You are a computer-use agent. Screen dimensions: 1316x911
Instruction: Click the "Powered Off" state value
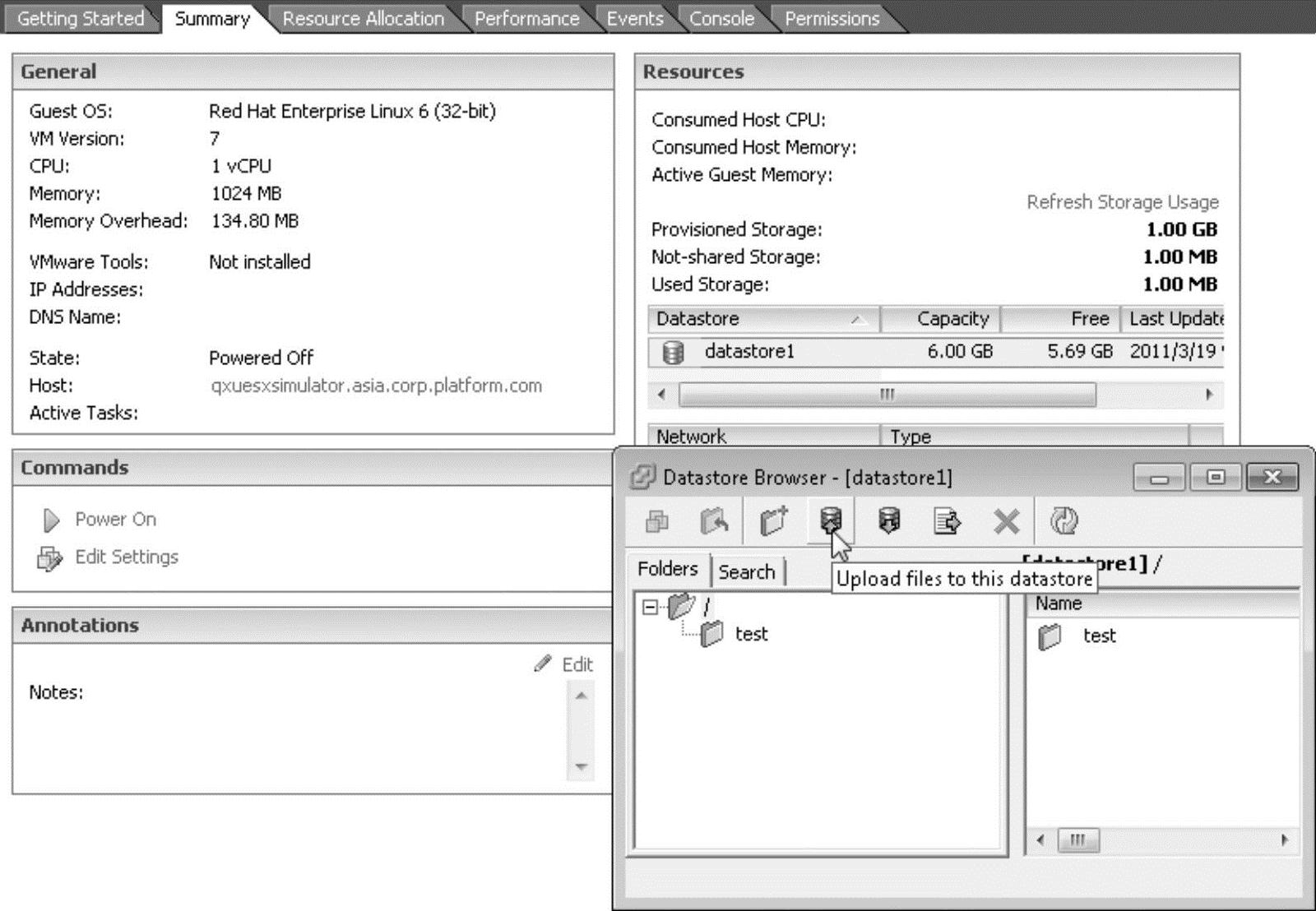261,358
